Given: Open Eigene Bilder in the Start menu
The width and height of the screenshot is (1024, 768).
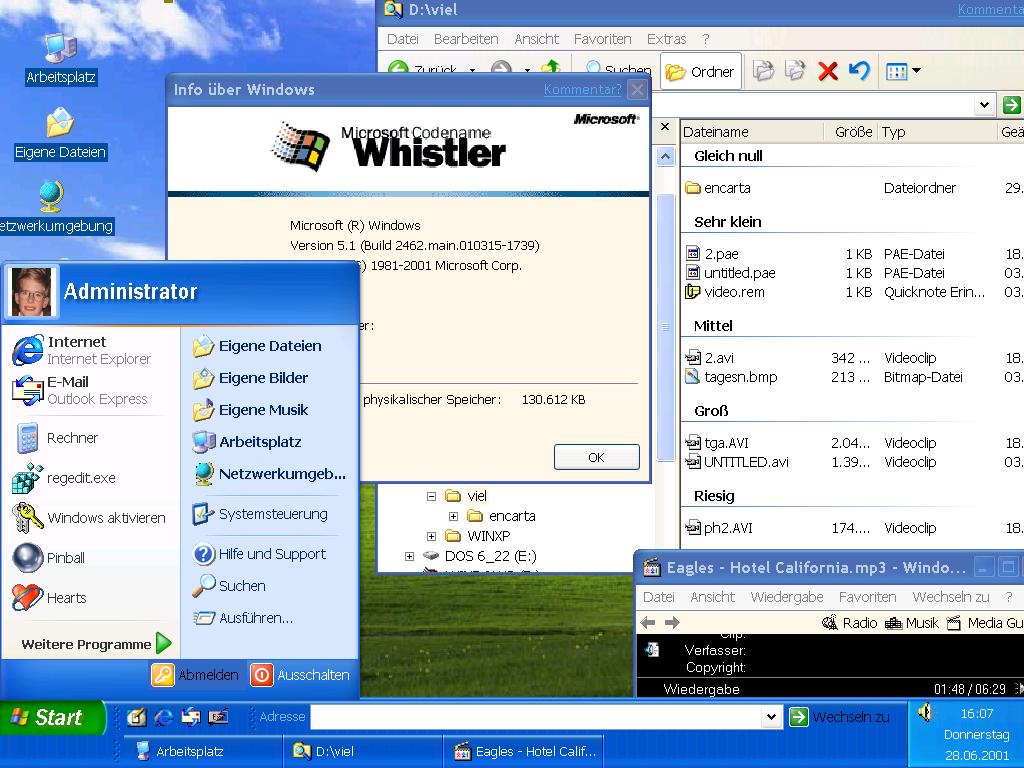Looking at the screenshot, I should point(250,378).
